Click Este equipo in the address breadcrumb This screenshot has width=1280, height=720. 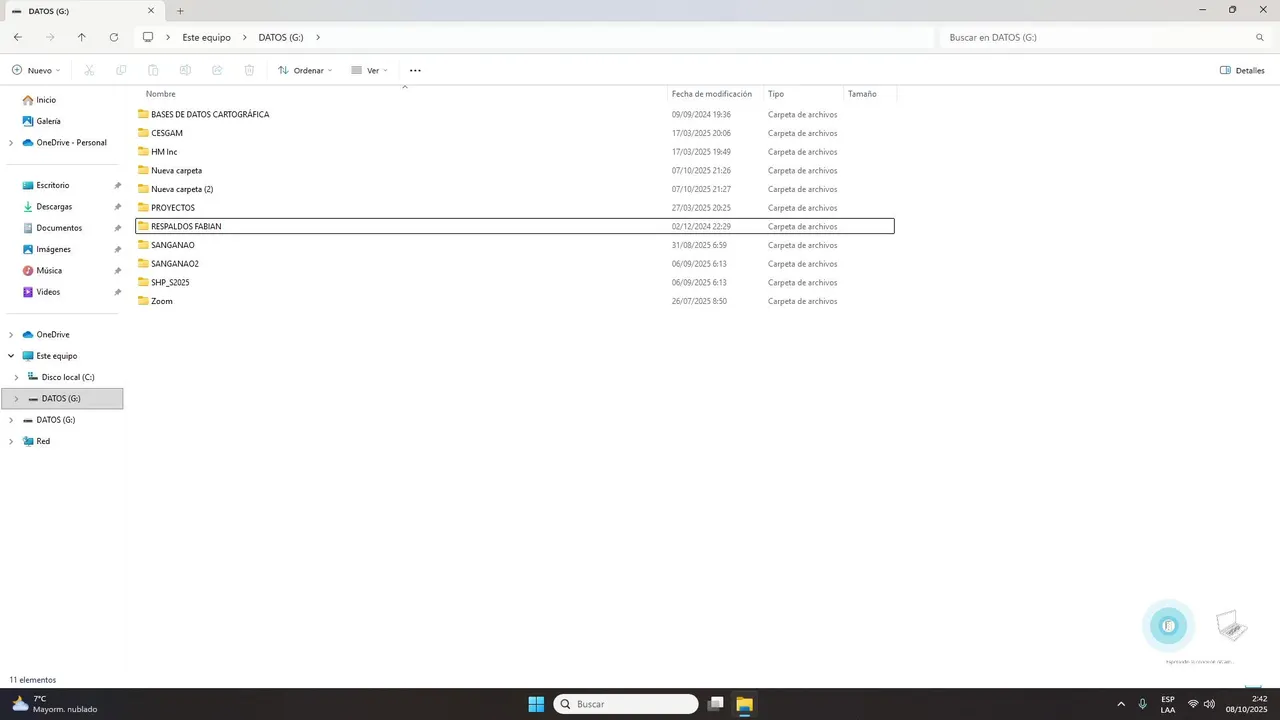point(206,37)
